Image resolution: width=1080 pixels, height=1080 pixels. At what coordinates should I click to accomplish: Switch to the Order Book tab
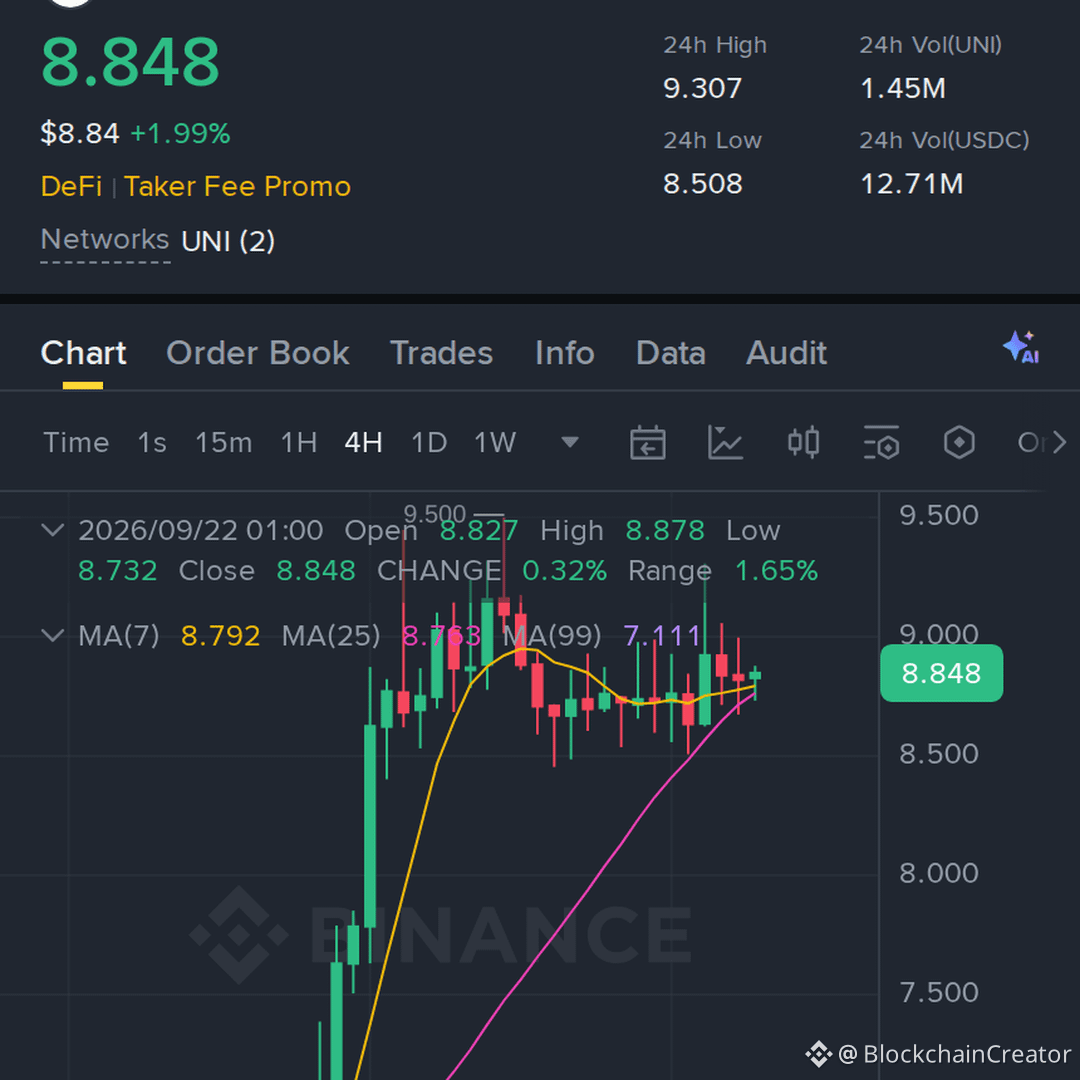pyautogui.click(x=258, y=353)
